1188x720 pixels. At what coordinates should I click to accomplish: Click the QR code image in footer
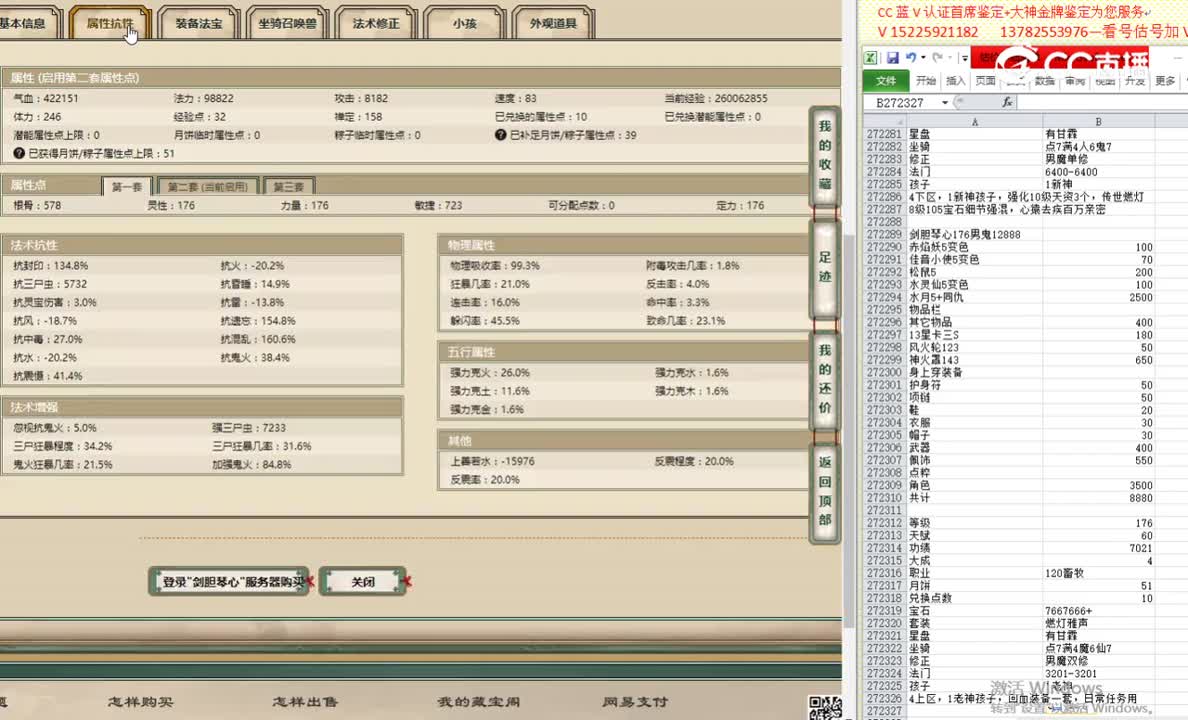tap(825, 707)
